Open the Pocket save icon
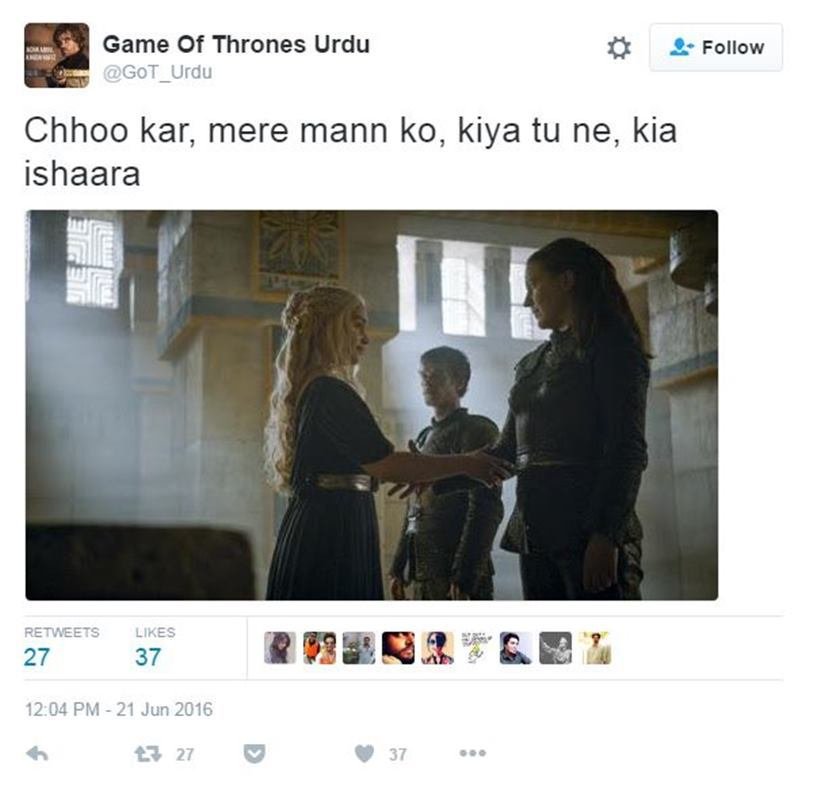820x796 pixels. pos(254,754)
